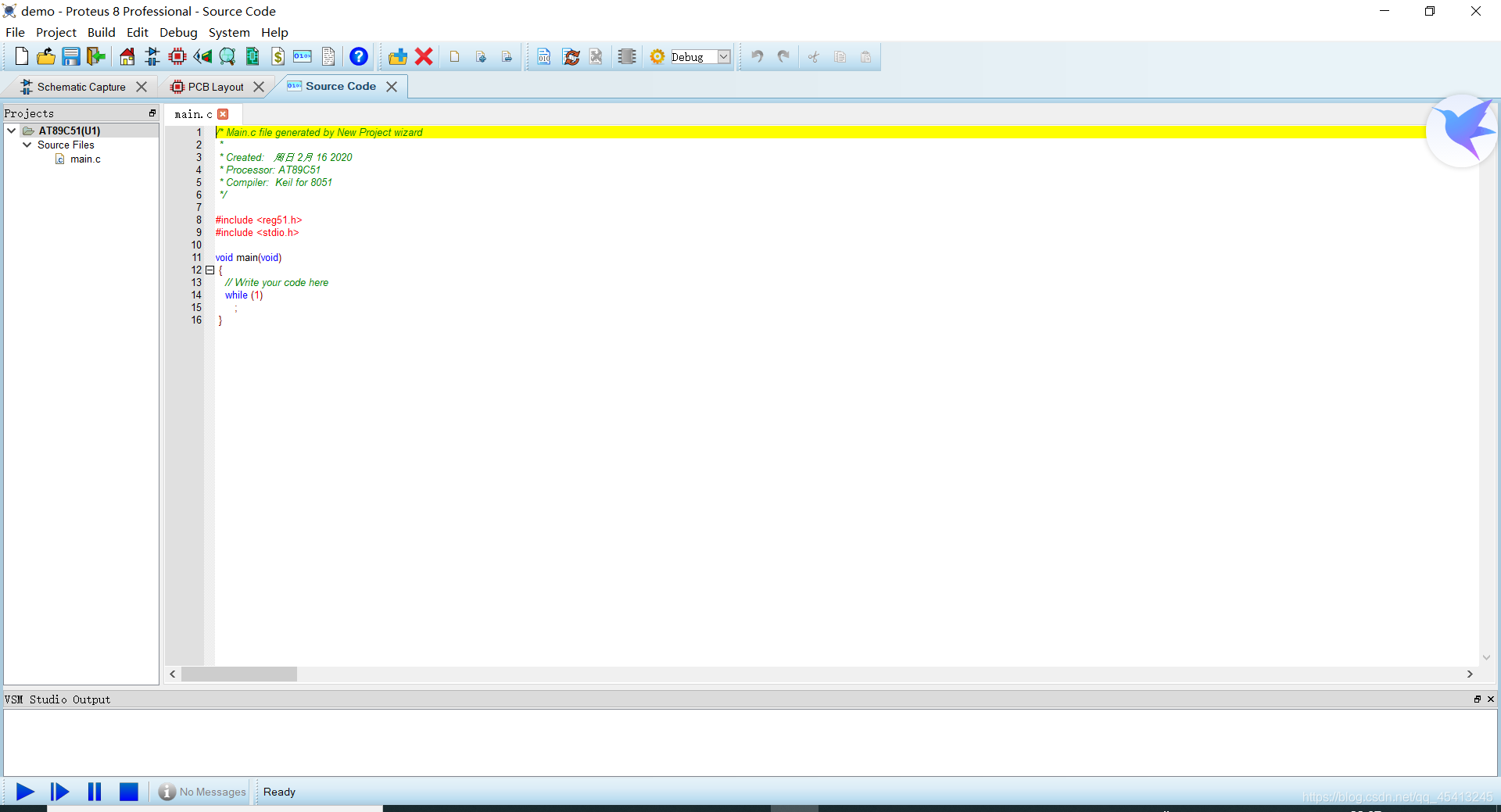Click the Close Project door icon
Screen dimensions: 1501x812
(x=96, y=56)
